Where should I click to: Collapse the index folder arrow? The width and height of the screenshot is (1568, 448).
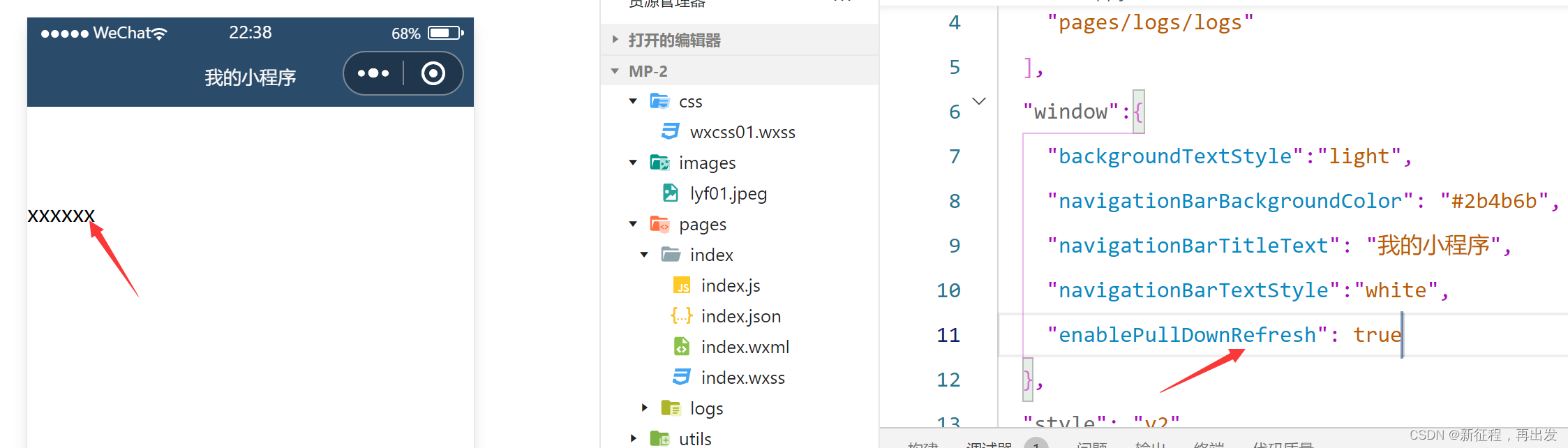pos(644,255)
